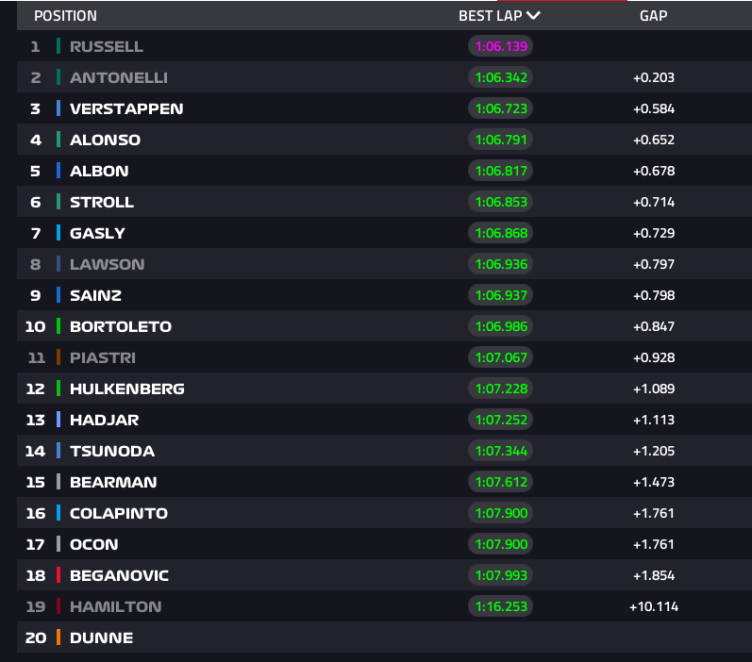
Task: Select the COLAPINTO driver name
Action: pos(119,513)
